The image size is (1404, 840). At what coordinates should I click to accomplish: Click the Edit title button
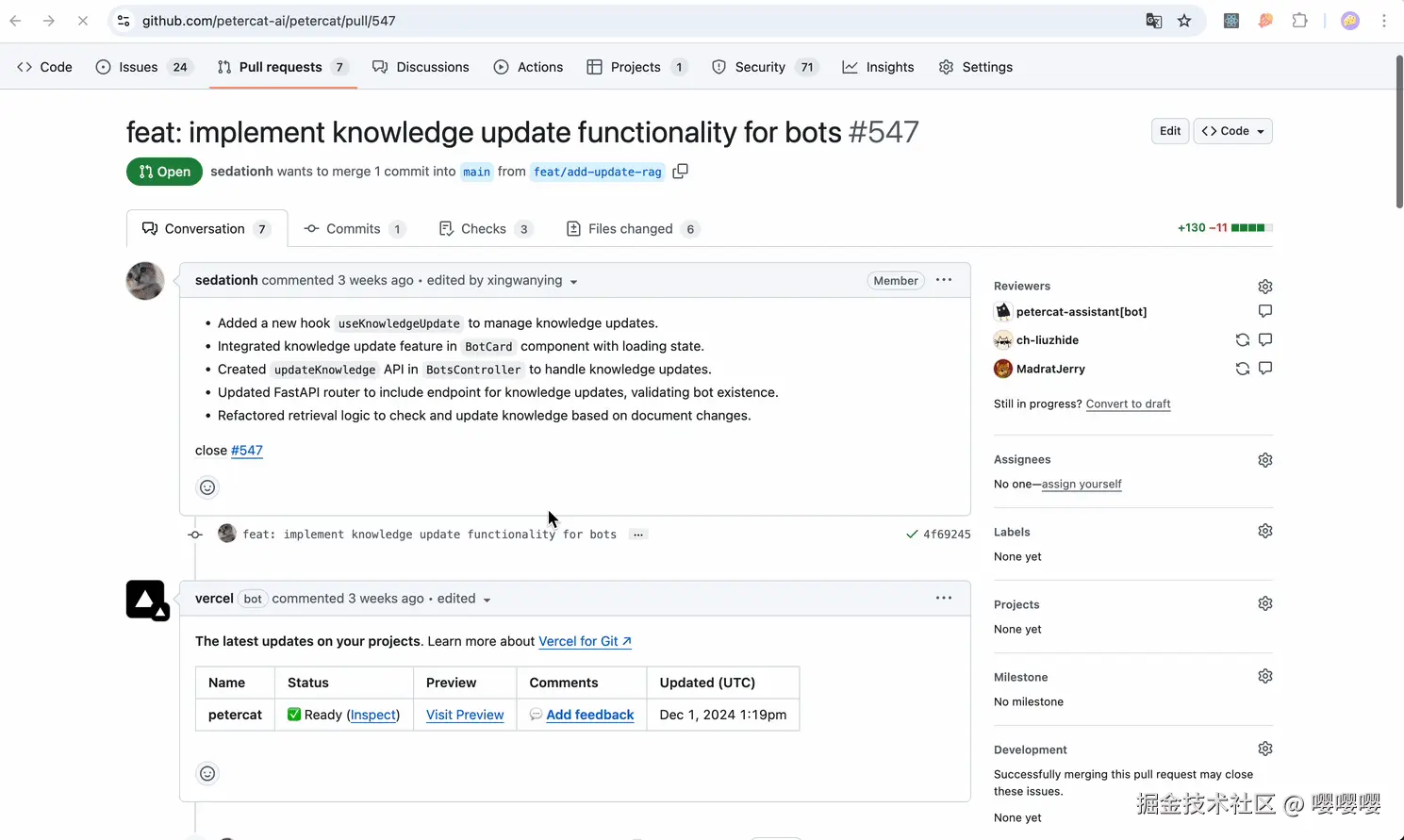tap(1170, 131)
